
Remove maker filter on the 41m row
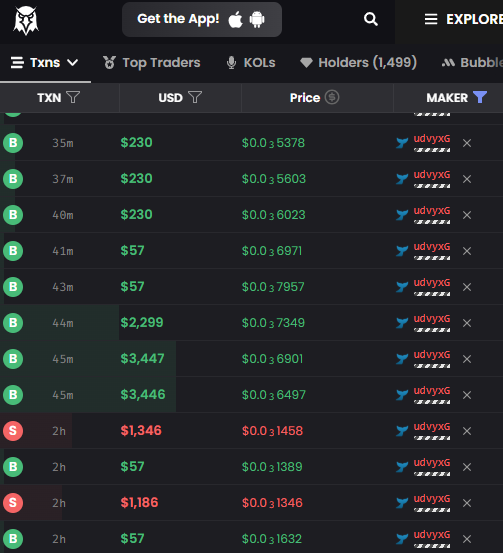(467, 251)
